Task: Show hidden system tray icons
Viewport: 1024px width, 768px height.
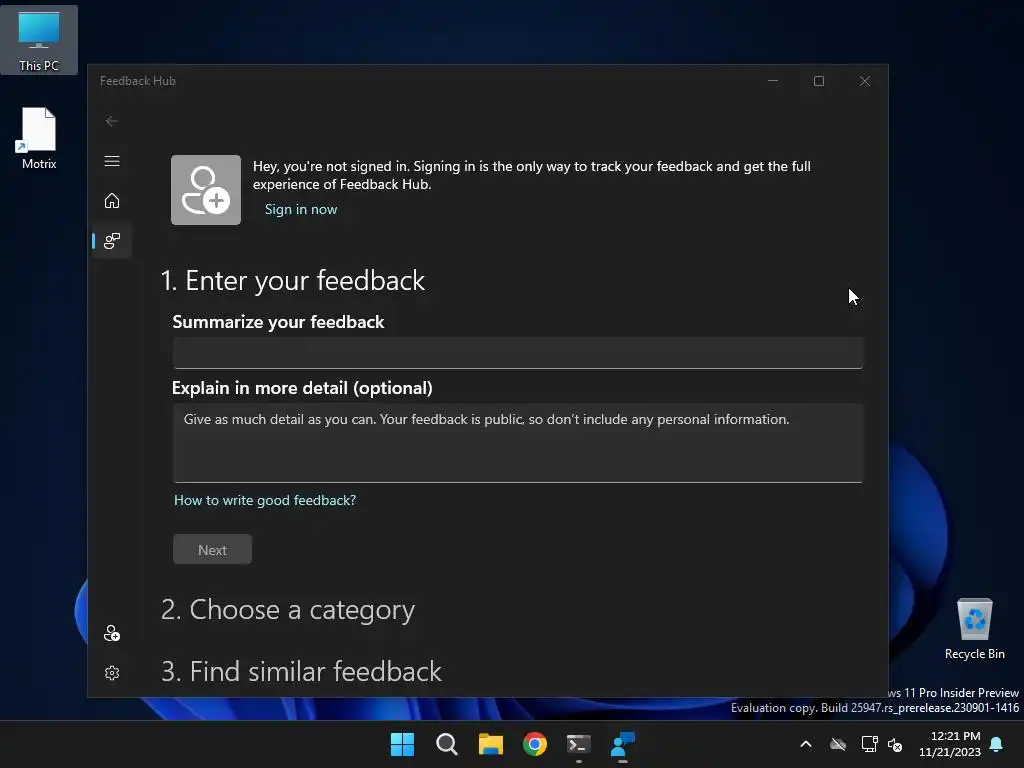Action: [806, 744]
